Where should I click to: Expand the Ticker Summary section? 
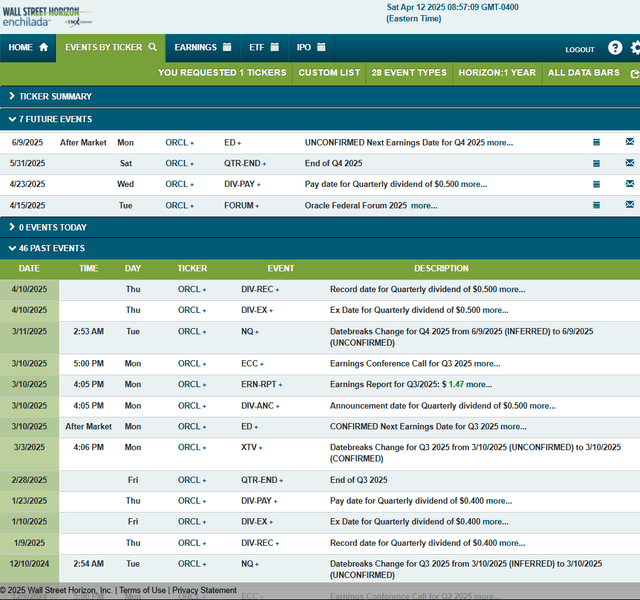tap(50, 96)
